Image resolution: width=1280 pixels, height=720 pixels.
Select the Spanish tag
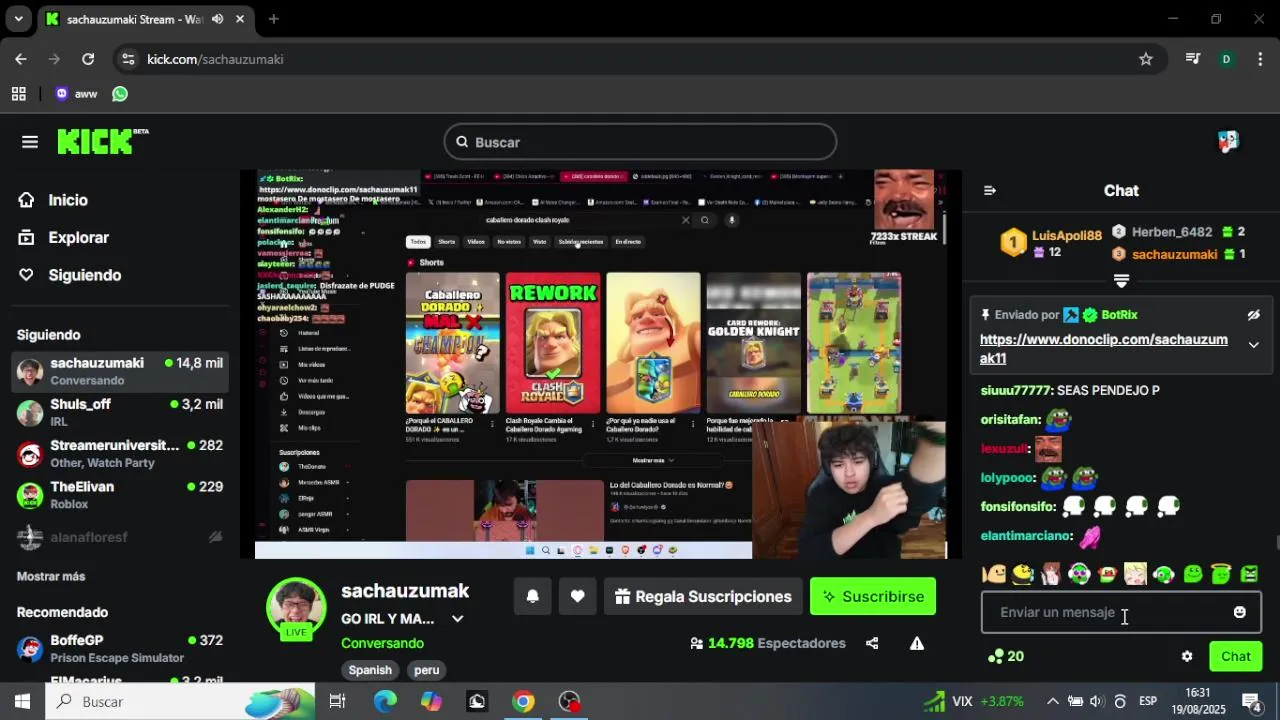pyautogui.click(x=370, y=670)
